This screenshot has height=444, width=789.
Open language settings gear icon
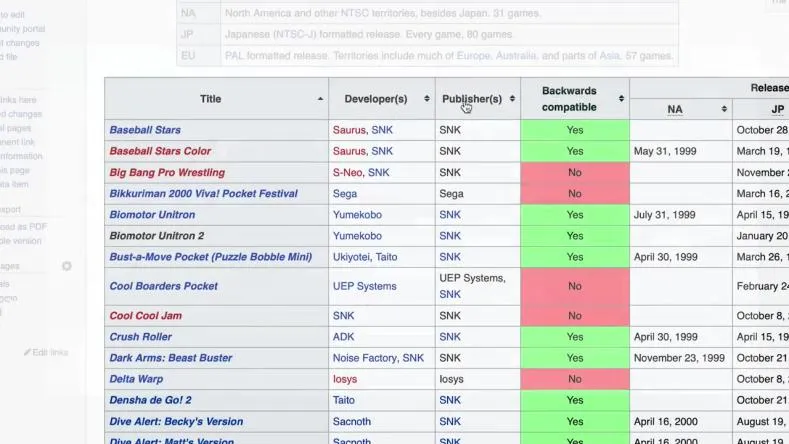tap(67, 267)
